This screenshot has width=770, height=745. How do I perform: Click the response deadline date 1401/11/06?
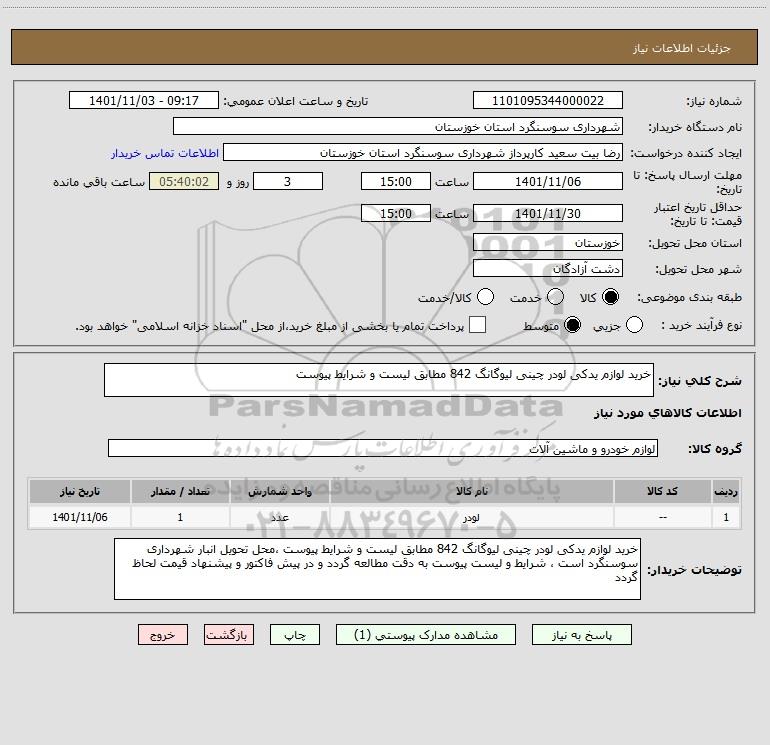point(548,181)
